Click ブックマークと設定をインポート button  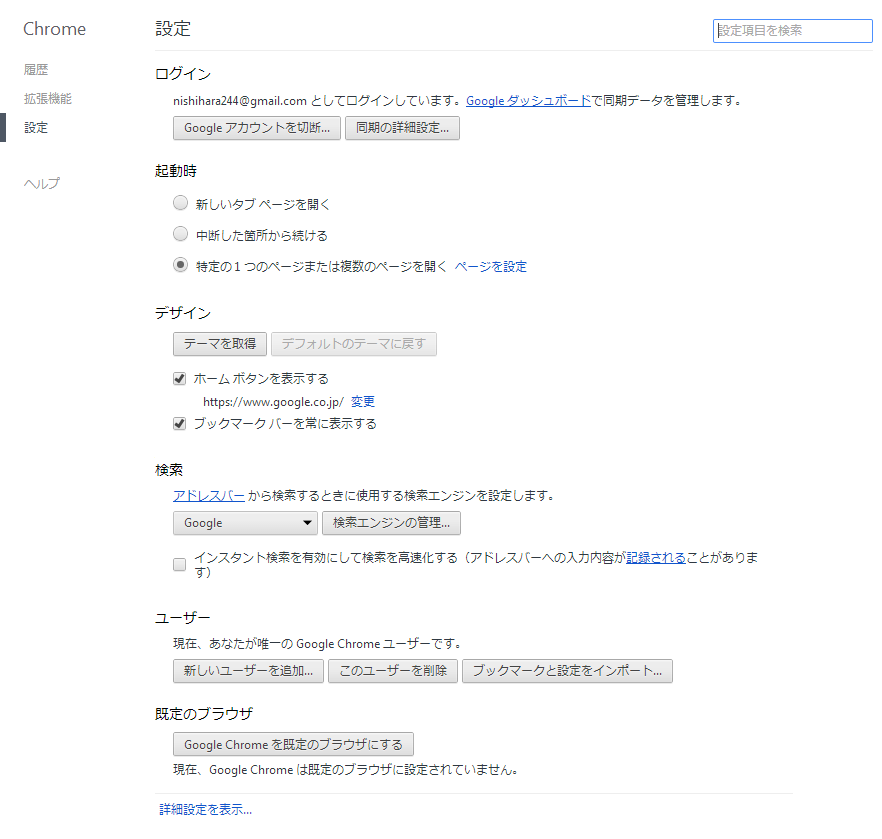[567, 671]
